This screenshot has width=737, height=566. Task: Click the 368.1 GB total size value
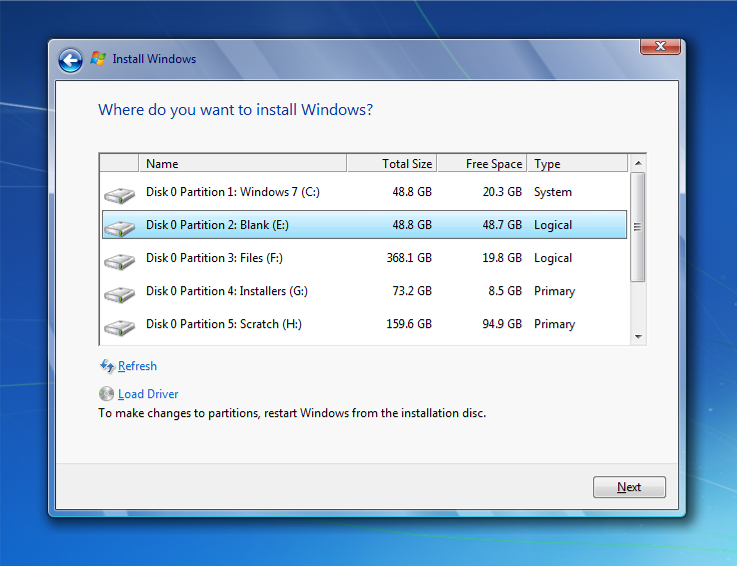(409, 258)
